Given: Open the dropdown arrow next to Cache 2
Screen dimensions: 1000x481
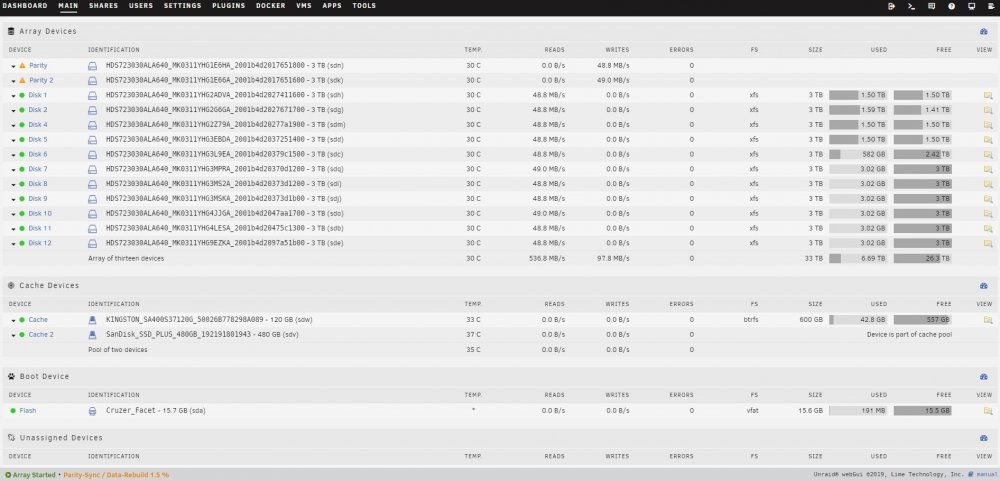Looking at the screenshot, I should point(13,335).
